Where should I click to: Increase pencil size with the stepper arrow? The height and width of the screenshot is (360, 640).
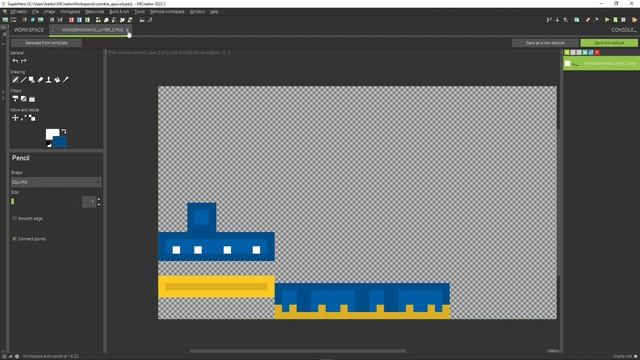pos(99,199)
